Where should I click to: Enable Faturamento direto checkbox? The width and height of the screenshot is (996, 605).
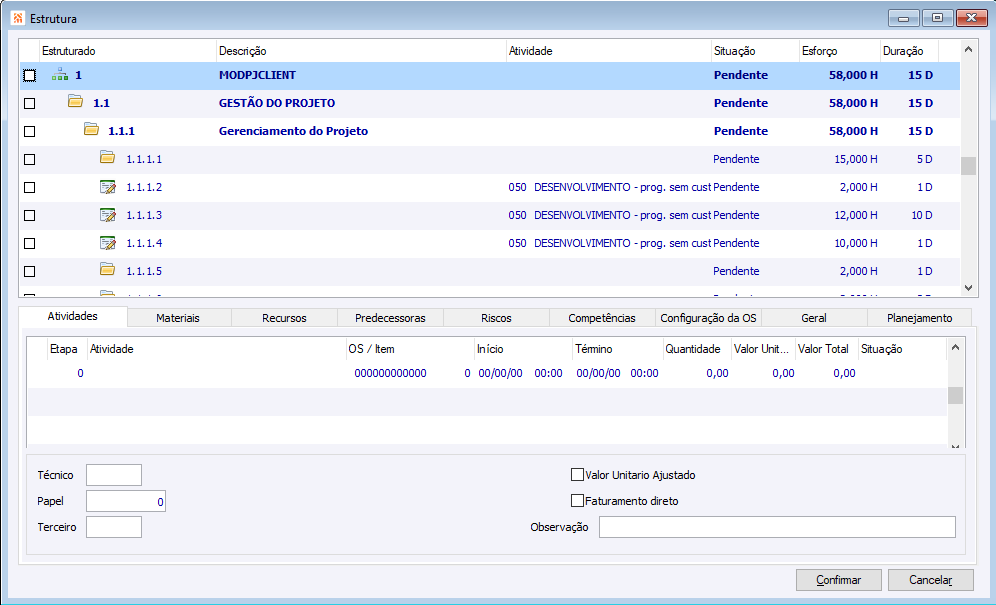coord(577,501)
